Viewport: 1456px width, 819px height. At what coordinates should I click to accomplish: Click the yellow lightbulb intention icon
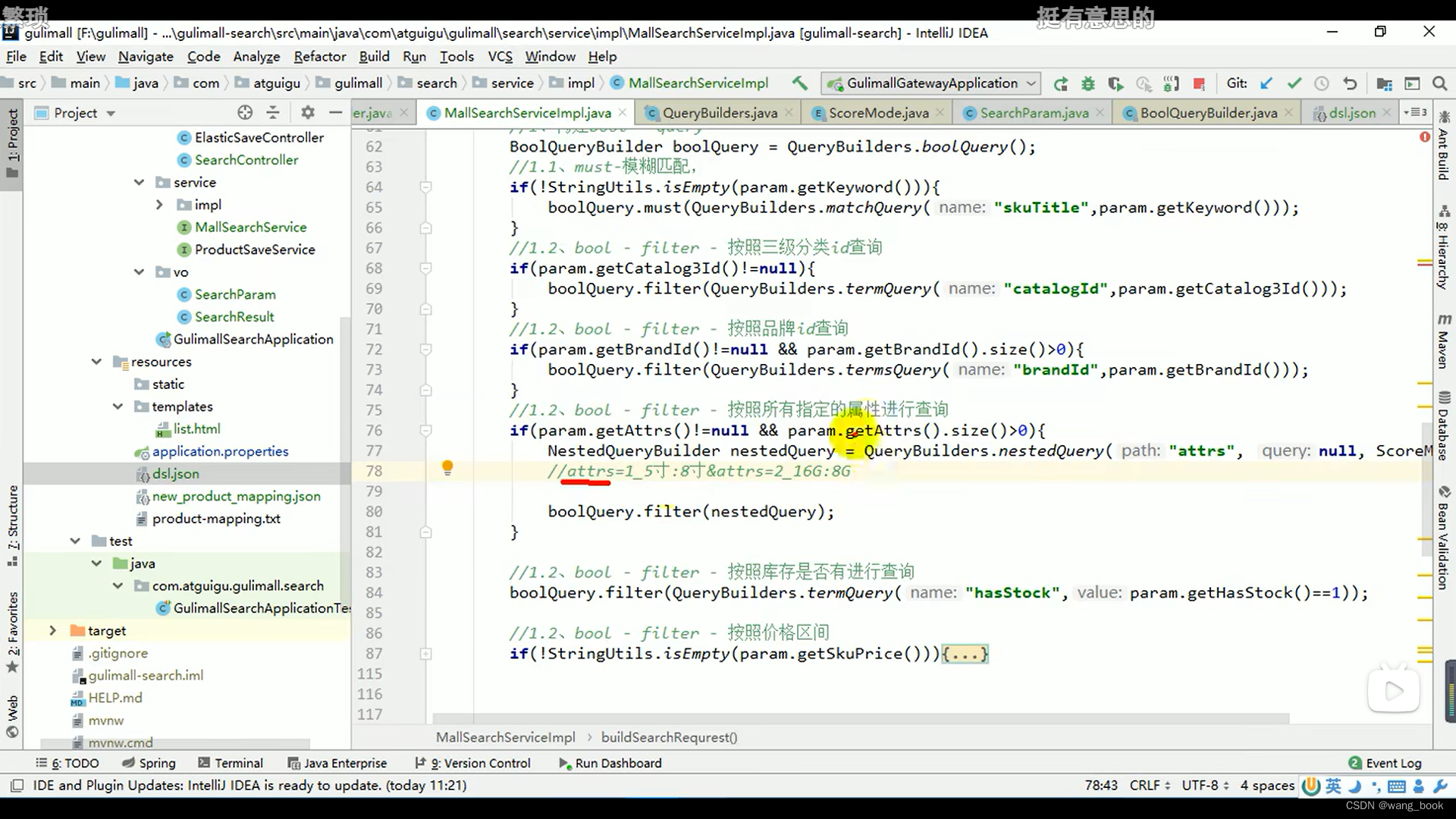pos(447,468)
